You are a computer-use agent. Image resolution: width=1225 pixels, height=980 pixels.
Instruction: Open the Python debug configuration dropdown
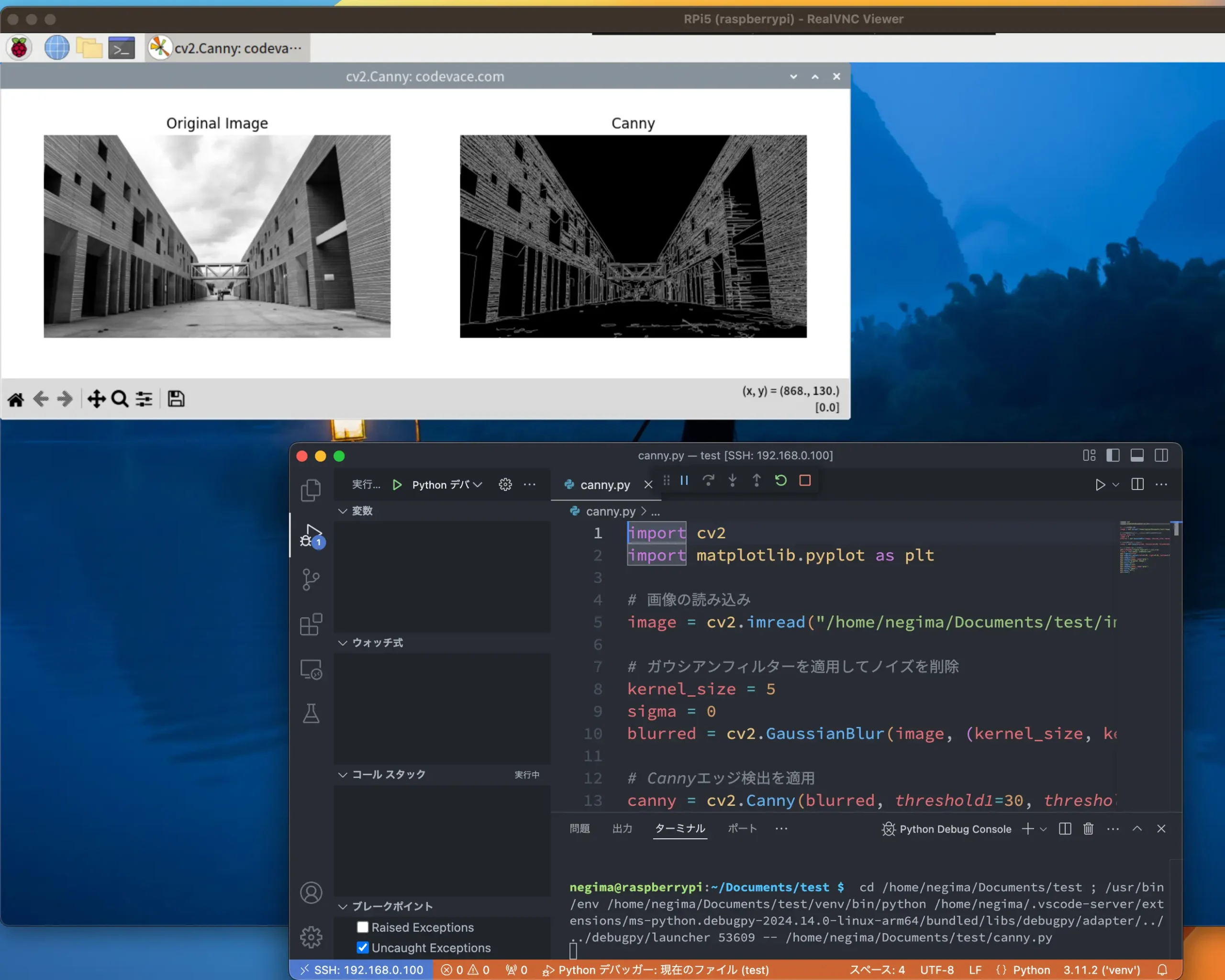coord(477,485)
